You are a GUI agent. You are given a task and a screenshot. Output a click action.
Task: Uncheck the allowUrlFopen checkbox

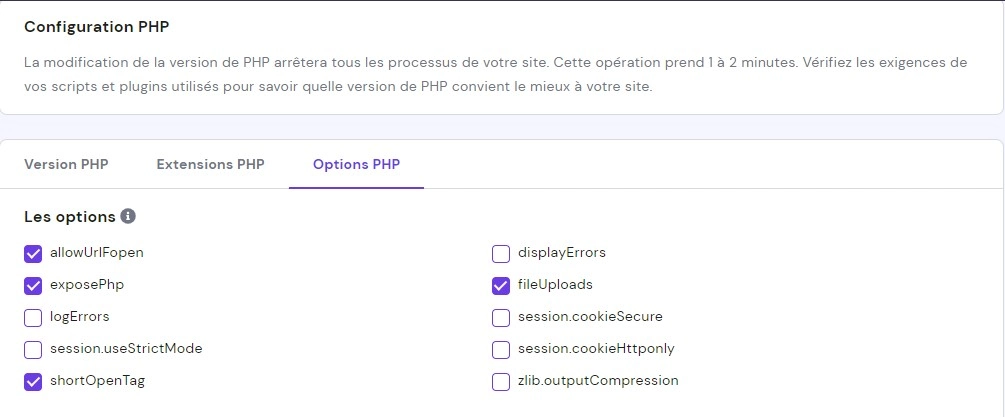tap(33, 253)
